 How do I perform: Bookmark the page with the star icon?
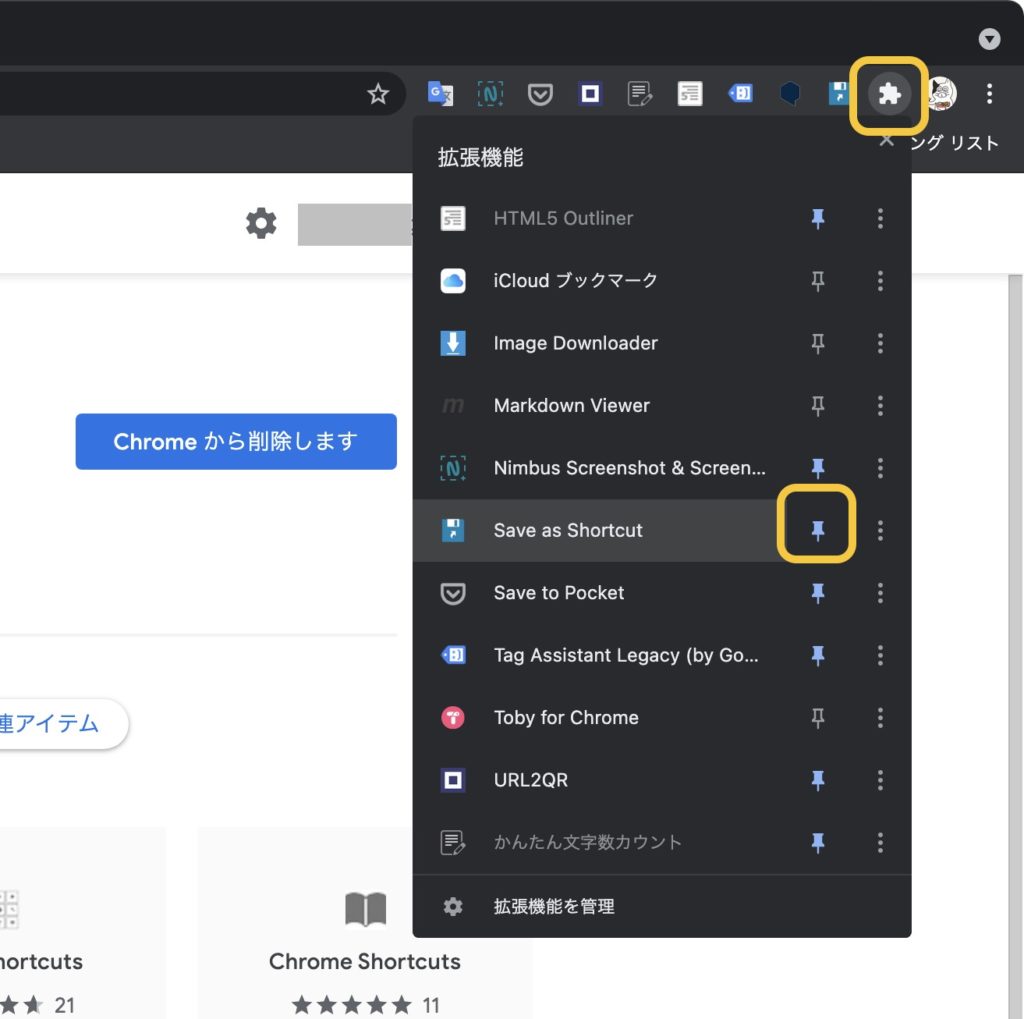378,93
